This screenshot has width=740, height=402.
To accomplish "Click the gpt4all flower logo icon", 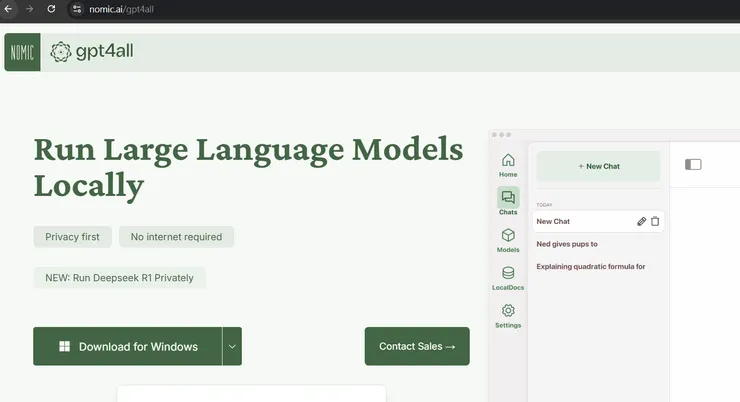I will pyautogui.click(x=61, y=51).
